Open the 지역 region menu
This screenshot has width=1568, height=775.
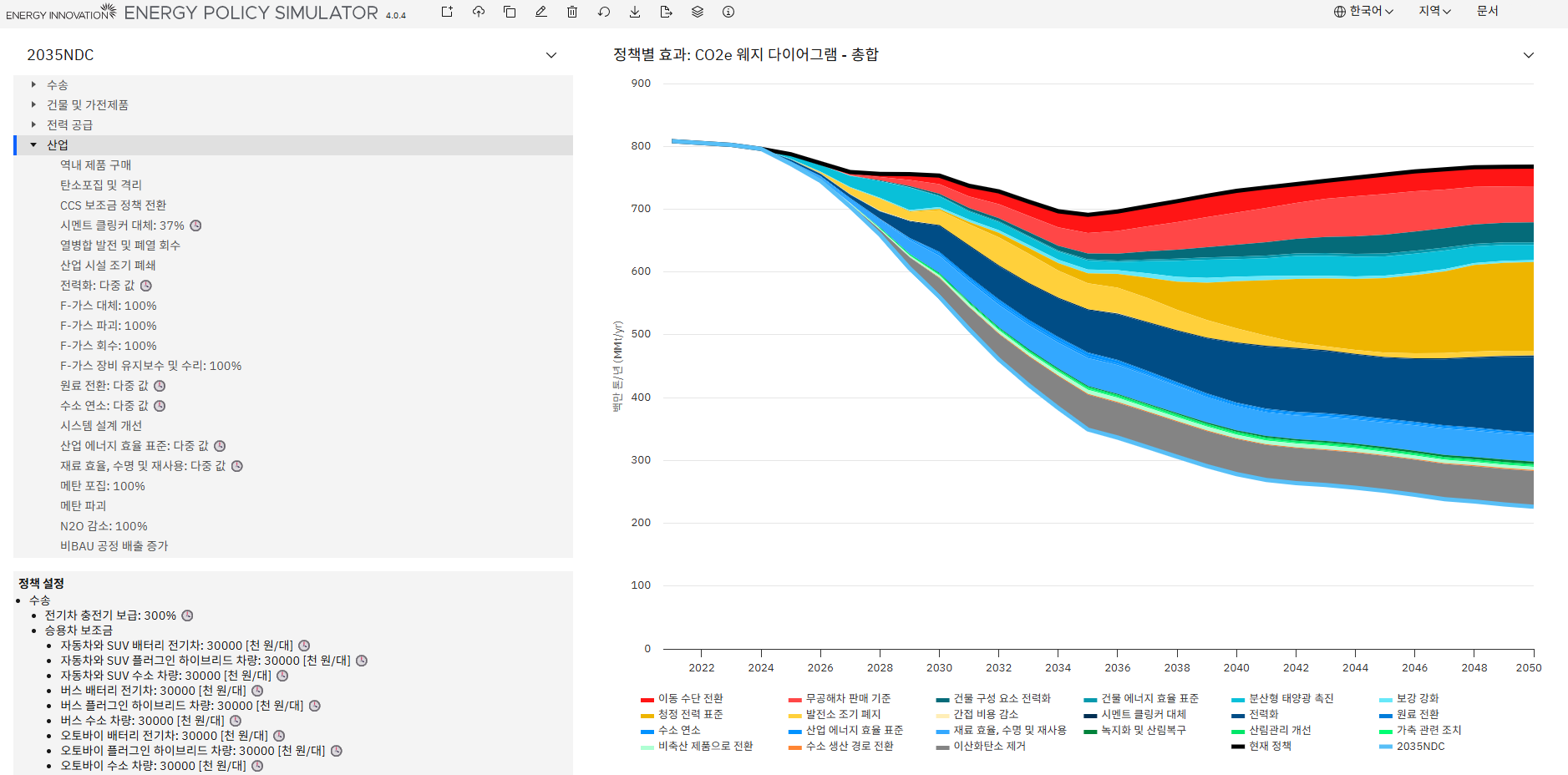point(1434,12)
